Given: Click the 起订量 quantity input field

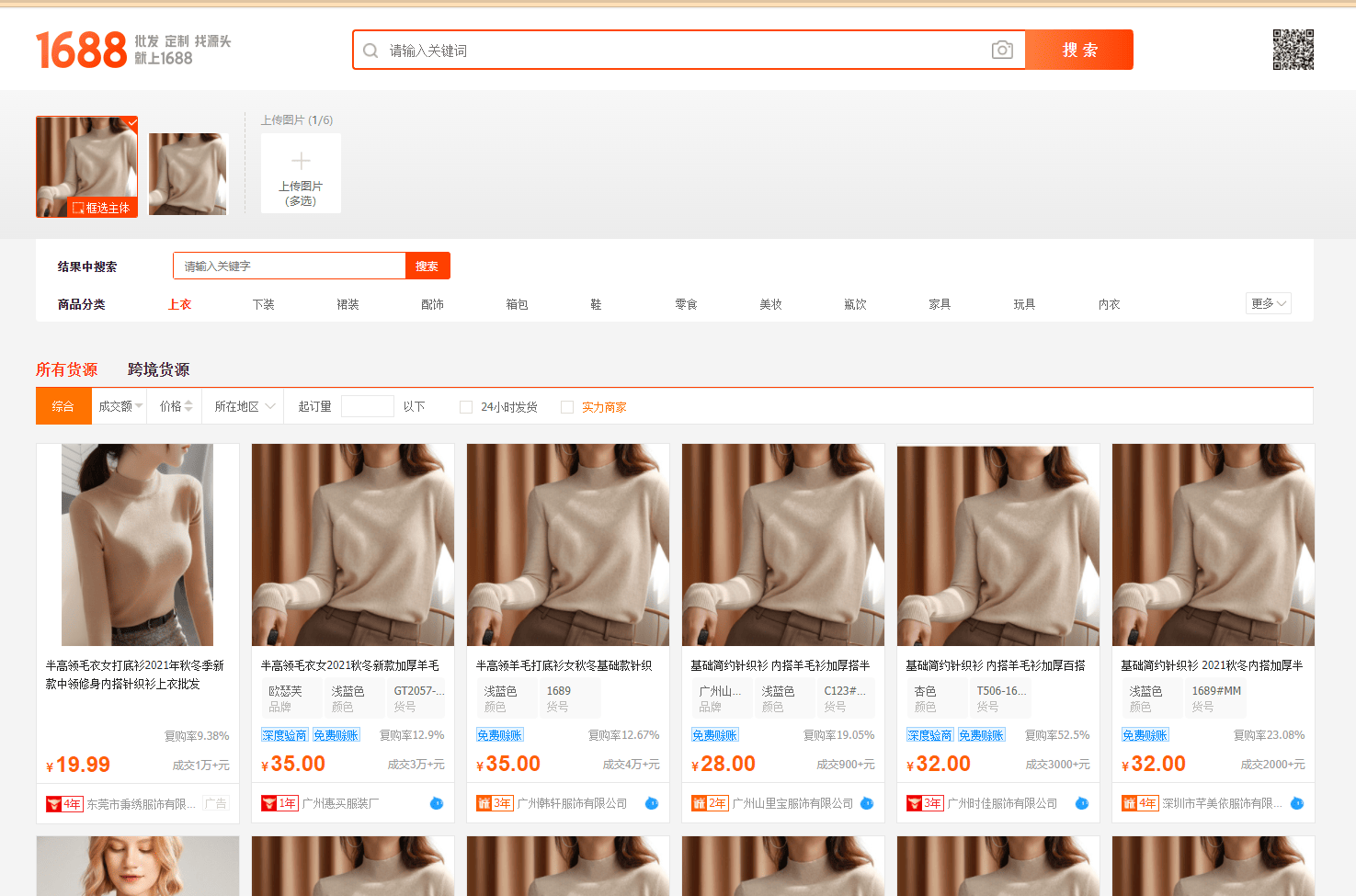Looking at the screenshot, I should point(367,405).
